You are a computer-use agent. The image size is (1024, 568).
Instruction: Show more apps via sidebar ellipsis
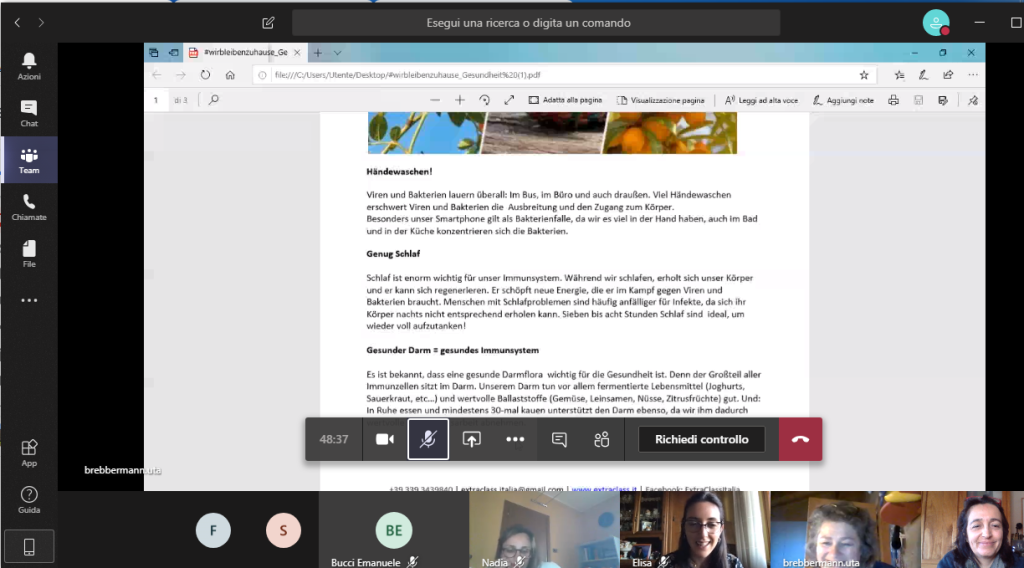(x=29, y=300)
